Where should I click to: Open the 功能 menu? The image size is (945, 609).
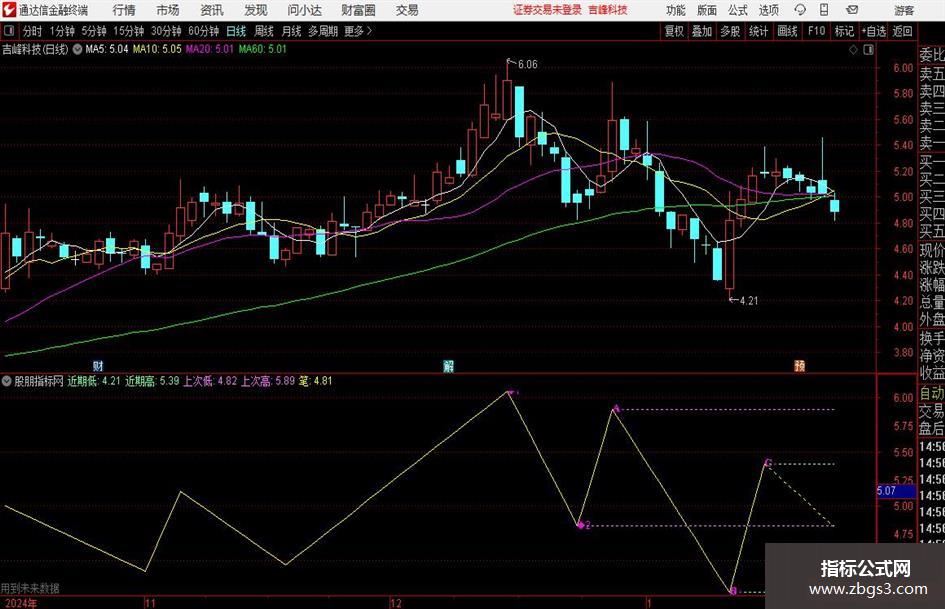point(676,10)
